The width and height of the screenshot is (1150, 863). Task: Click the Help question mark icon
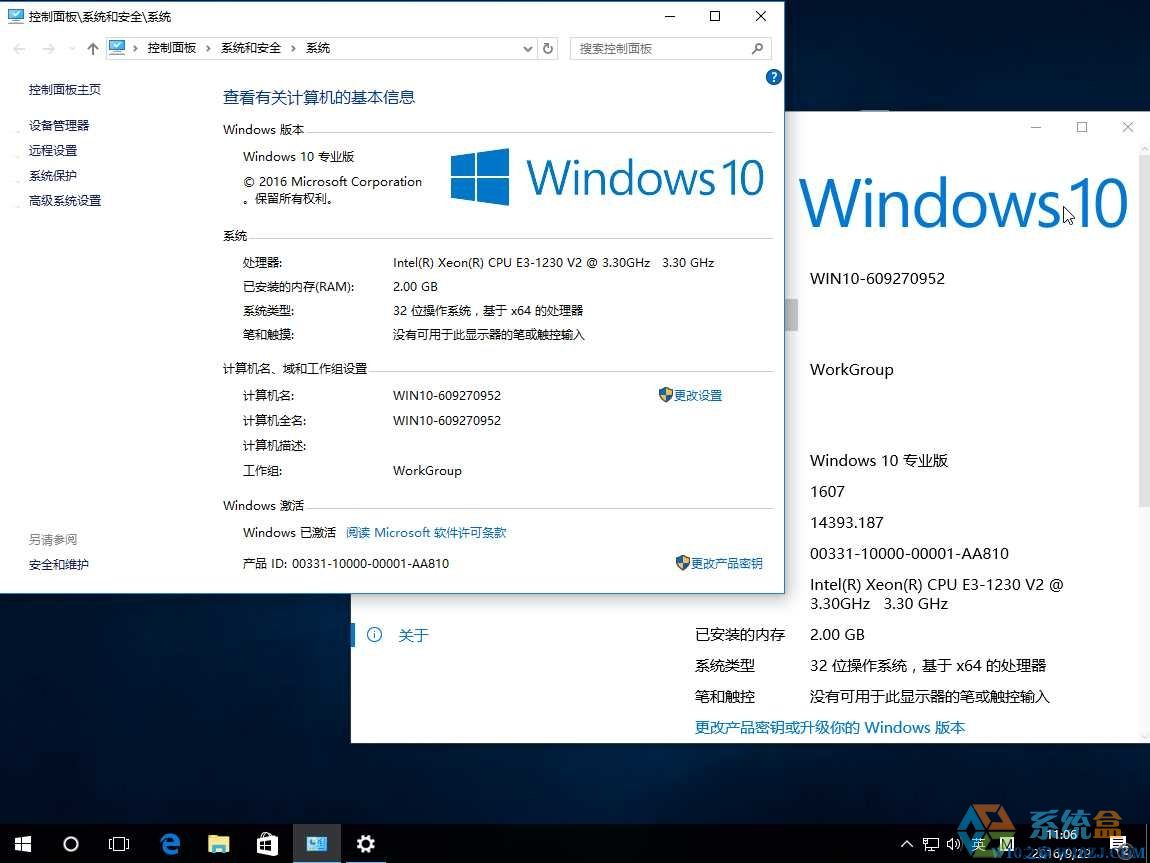773,77
